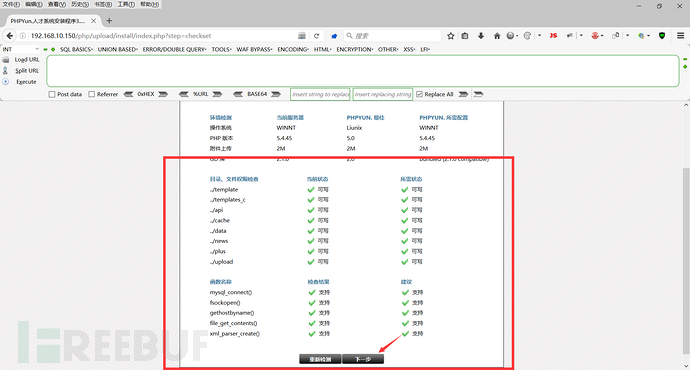The height and width of the screenshot is (370, 690).
Task: Click the large HackBar URL text area
Action: click(363, 71)
